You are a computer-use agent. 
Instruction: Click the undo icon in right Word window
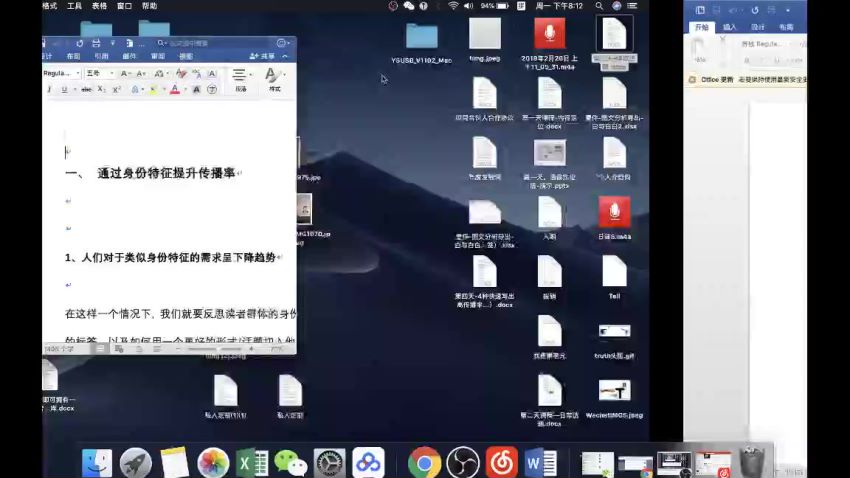[733, 10]
